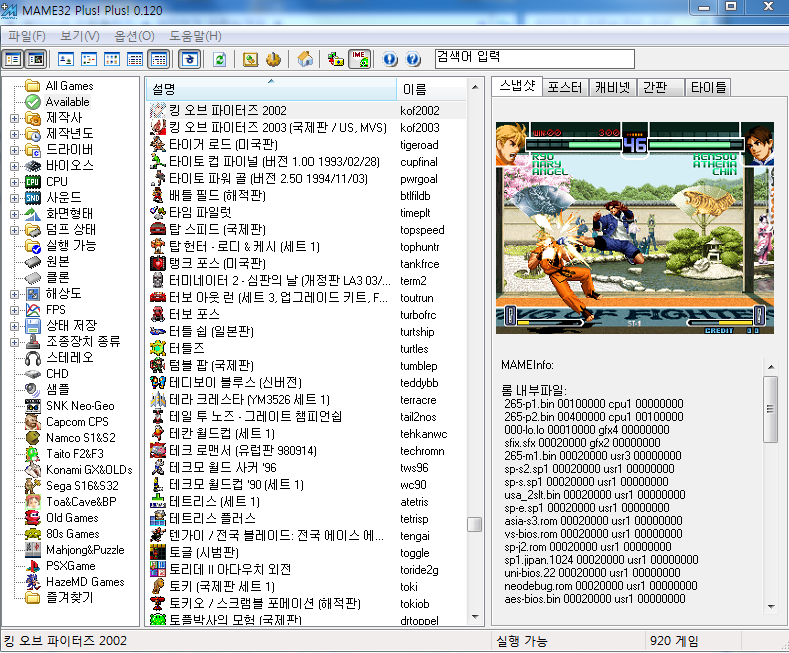Select the HazeMD Games folder icon
789x653 pixels.
33,582
